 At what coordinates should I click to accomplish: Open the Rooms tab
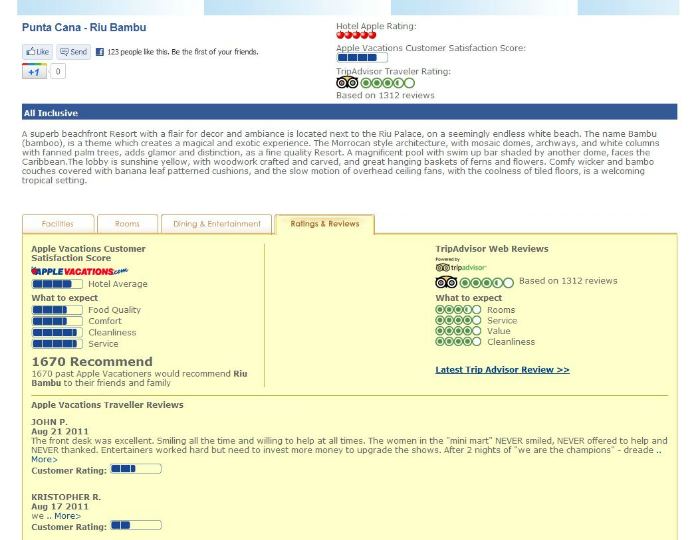pyautogui.click(x=127, y=224)
